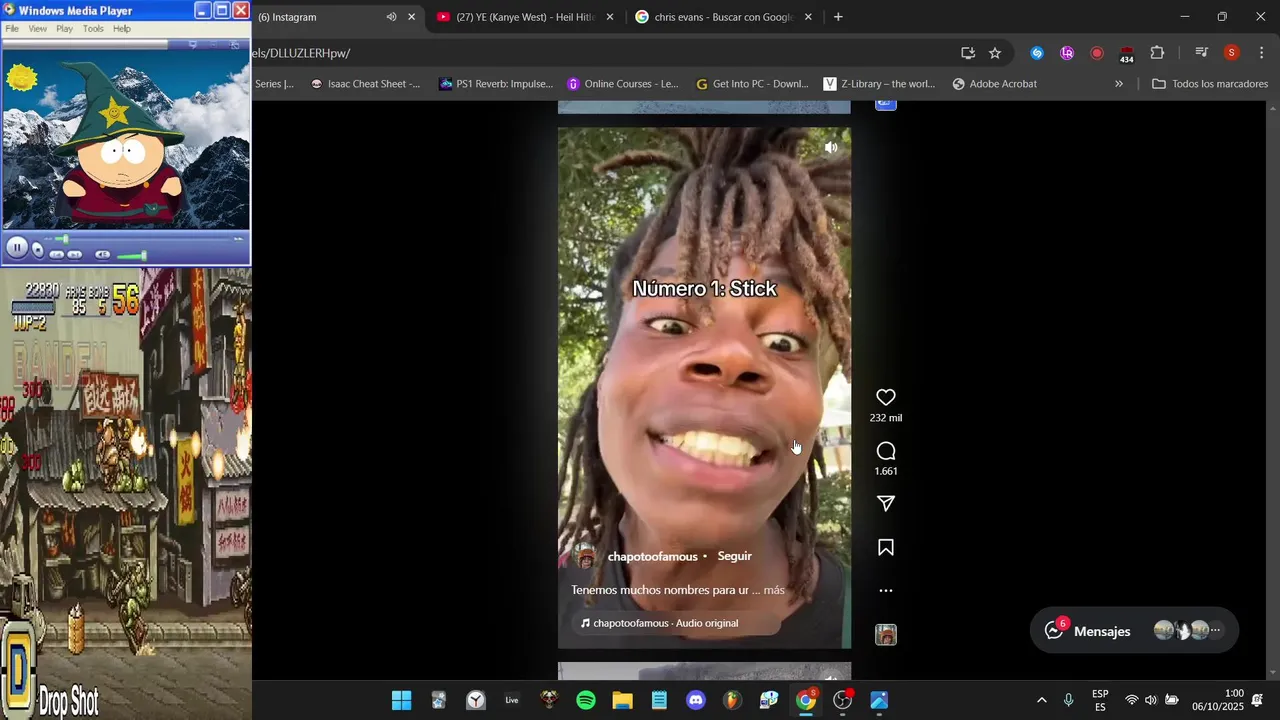
Task: Open the 'Z-Library – the worl...' bookmark
Action: 879,84
